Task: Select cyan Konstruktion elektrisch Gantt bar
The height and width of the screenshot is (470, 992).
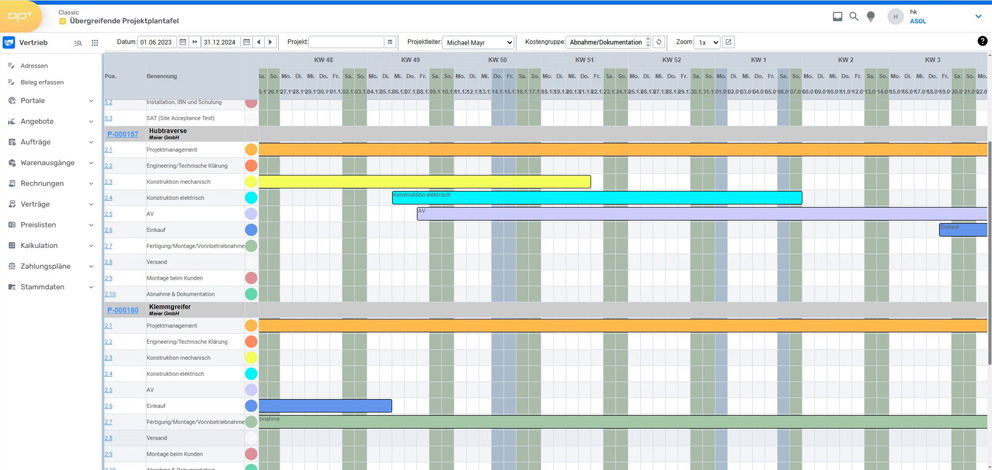Action: pos(597,198)
